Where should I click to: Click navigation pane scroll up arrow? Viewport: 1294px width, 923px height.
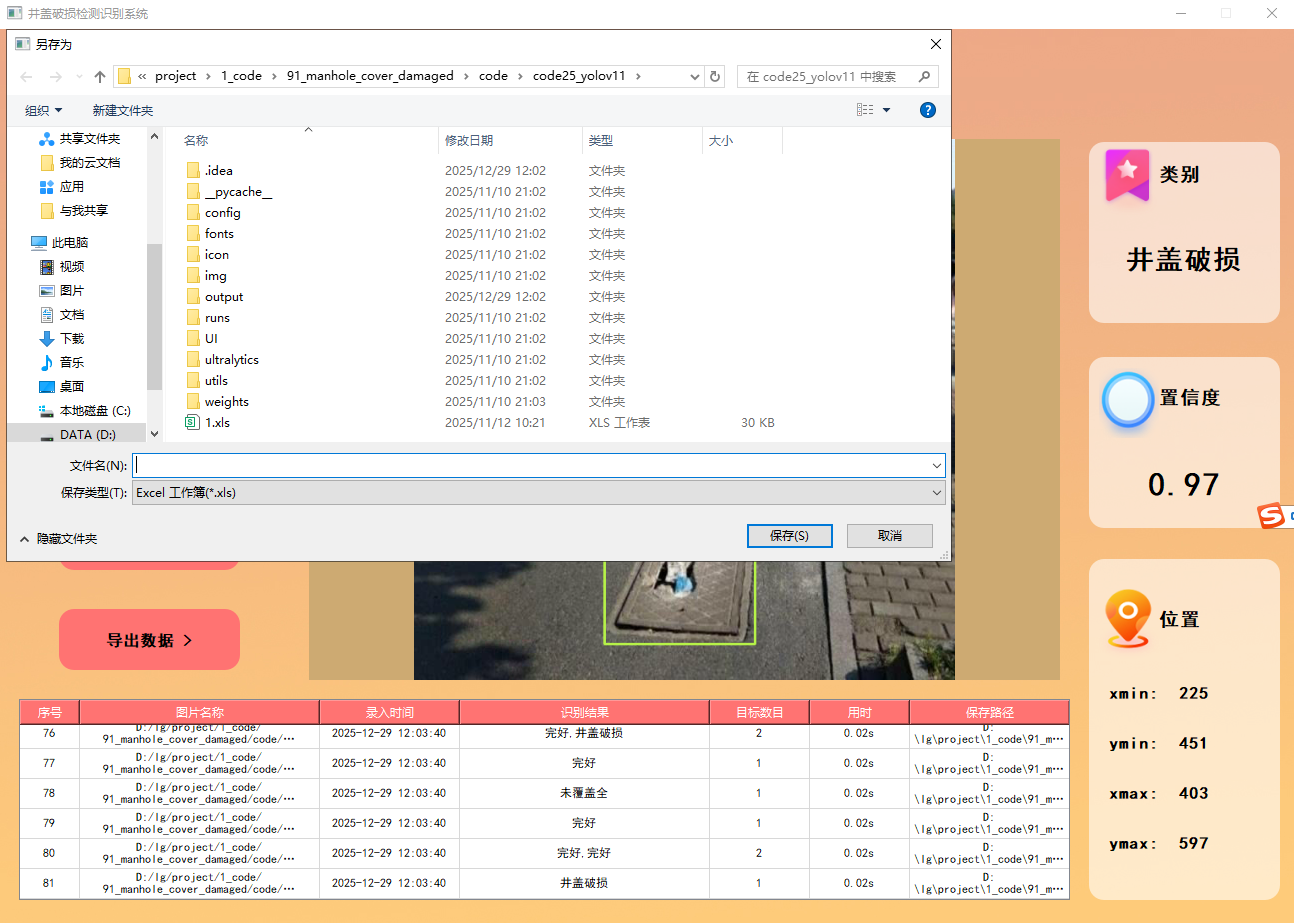pyautogui.click(x=154, y=136)
